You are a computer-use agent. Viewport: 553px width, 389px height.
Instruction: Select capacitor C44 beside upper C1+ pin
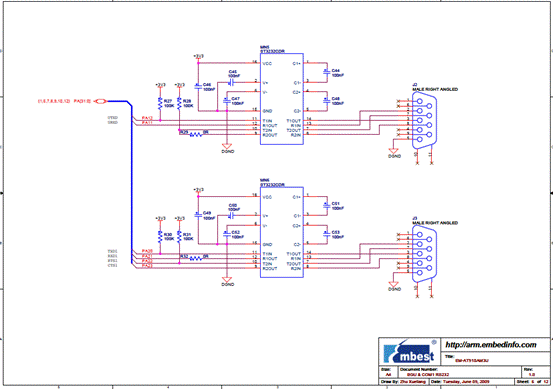coord(327,72)
